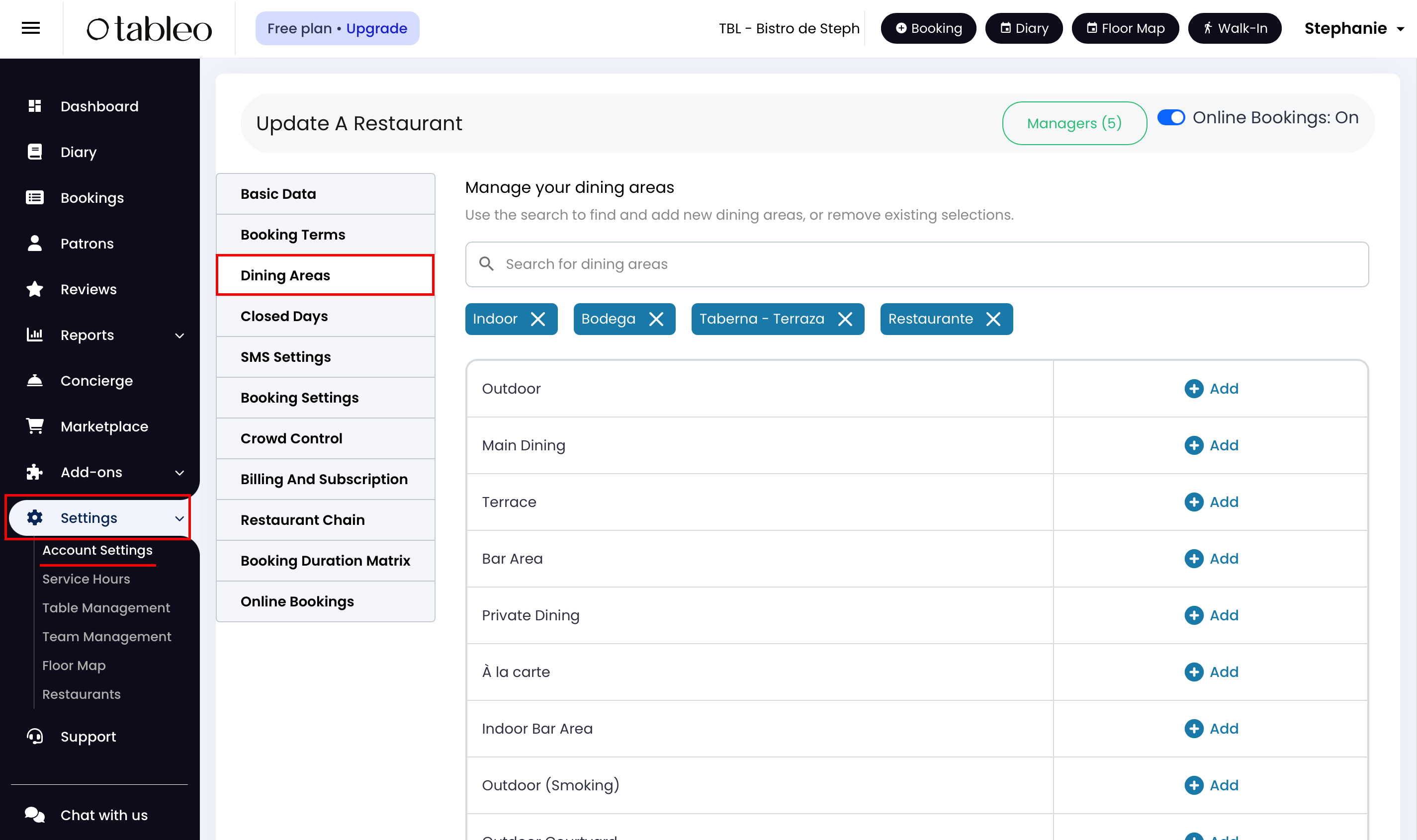Expand the Reports submenu chevron
This screenshot has width=1417, height=840.
179,336
